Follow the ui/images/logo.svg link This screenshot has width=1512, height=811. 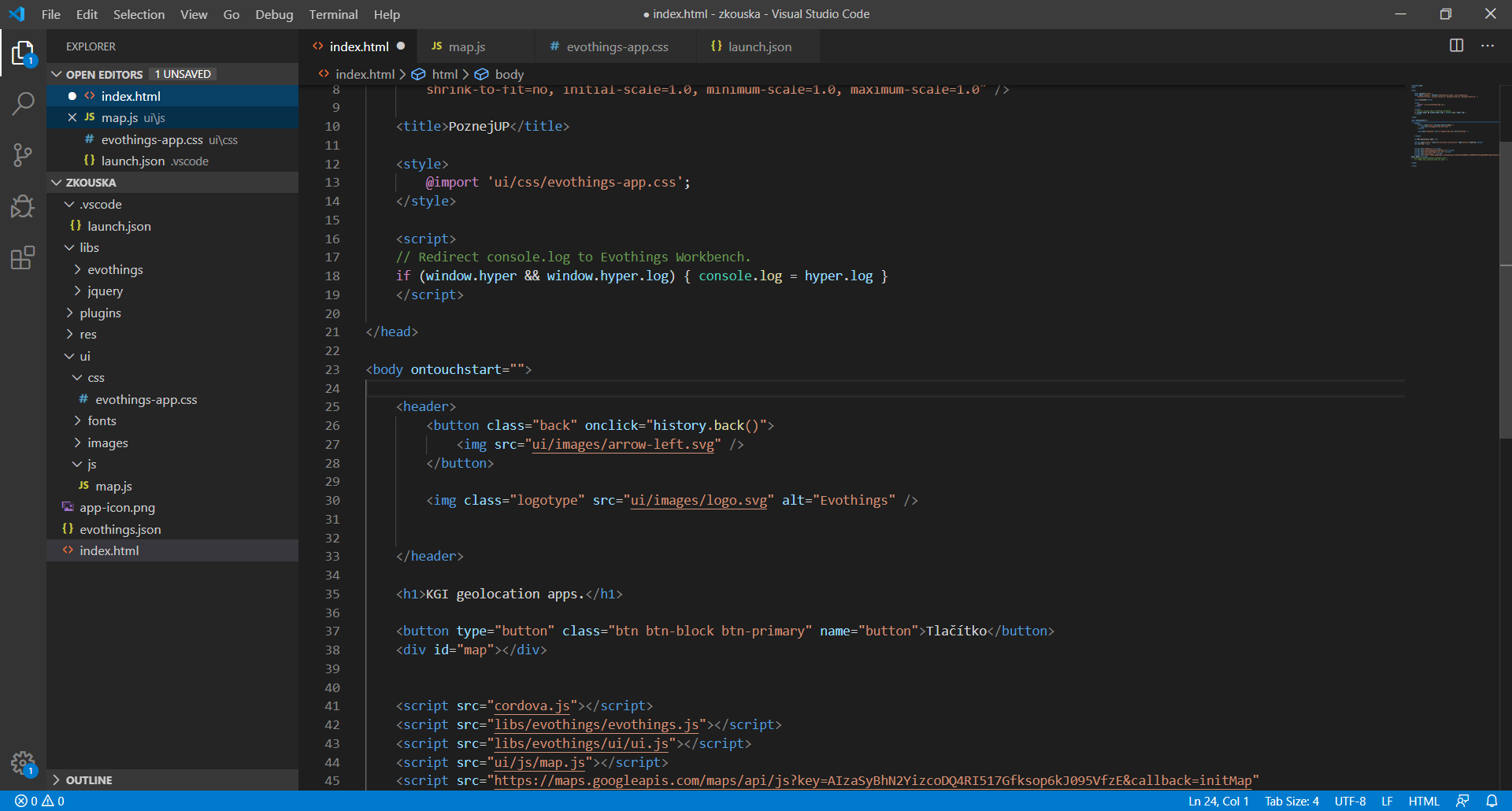click(x=699, y=500)
